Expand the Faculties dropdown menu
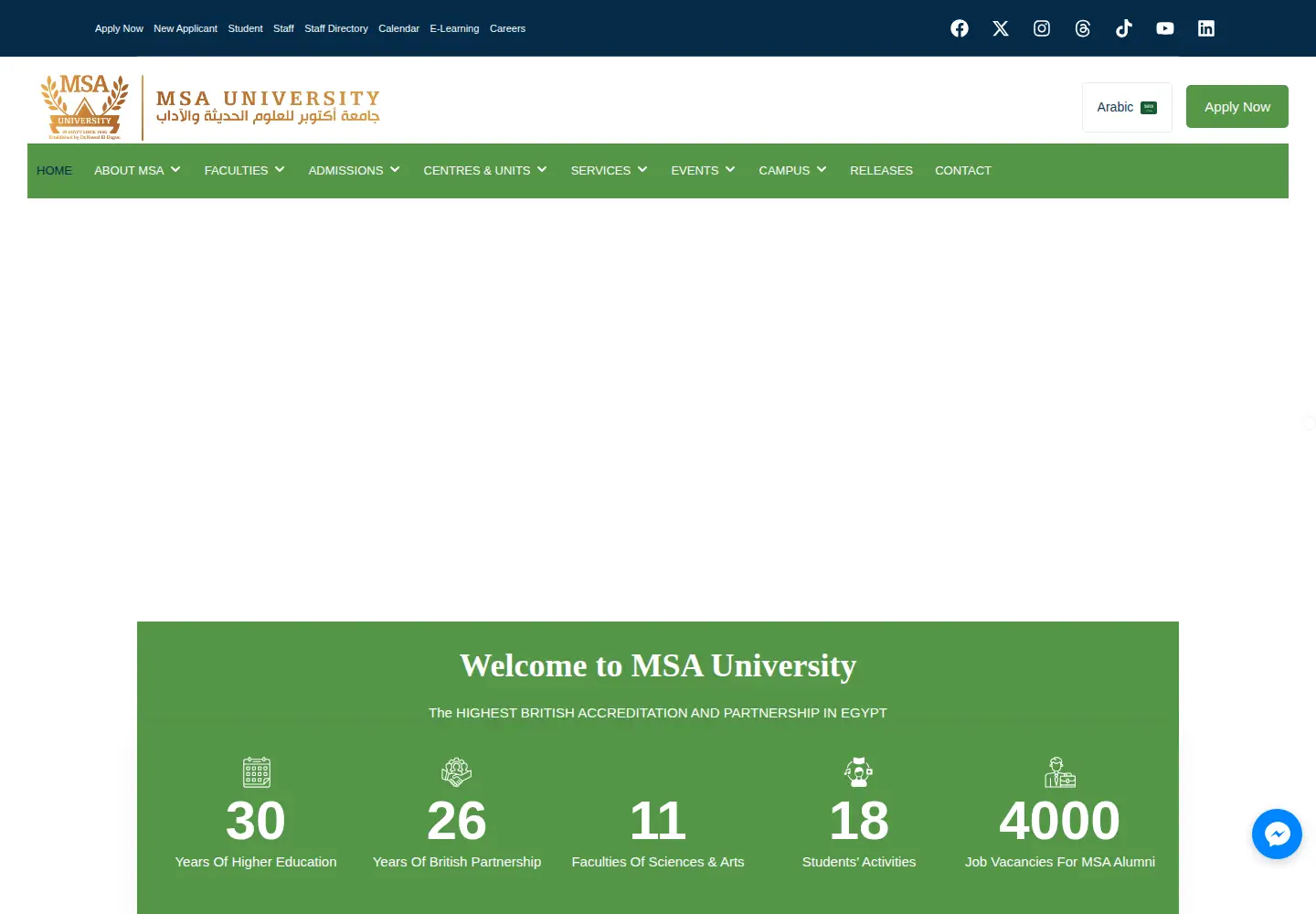The width and height of the screenshot is (1316, 914). tap(244, 171)
